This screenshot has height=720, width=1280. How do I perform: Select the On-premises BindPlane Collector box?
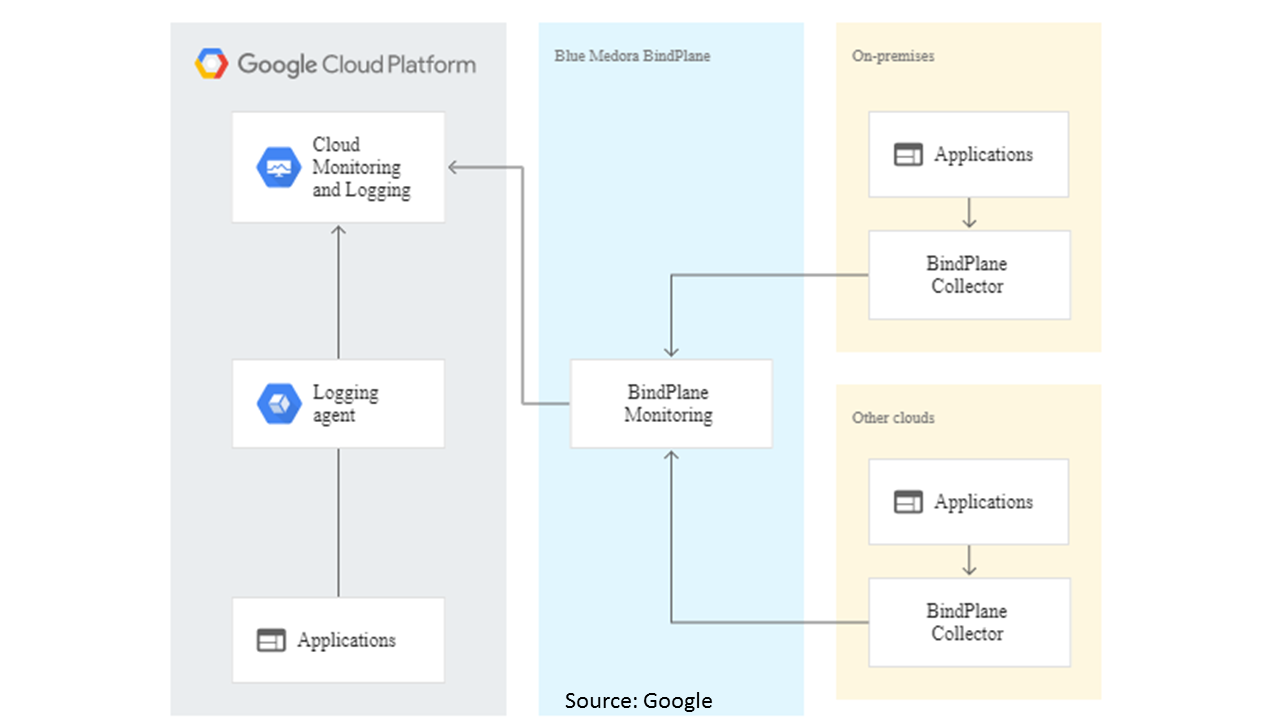(969, 275)
